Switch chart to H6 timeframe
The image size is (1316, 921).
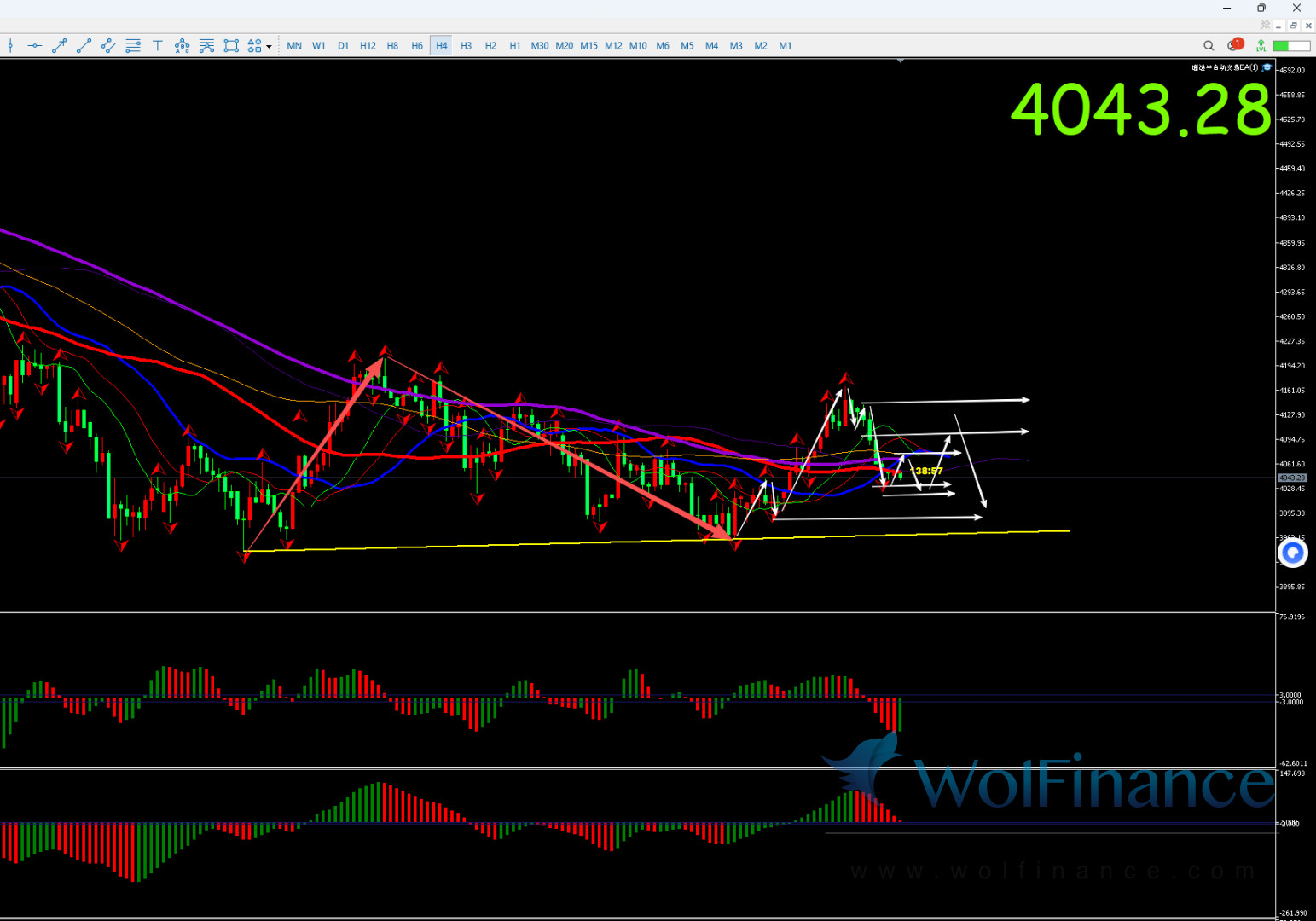(x=417, y=46)
